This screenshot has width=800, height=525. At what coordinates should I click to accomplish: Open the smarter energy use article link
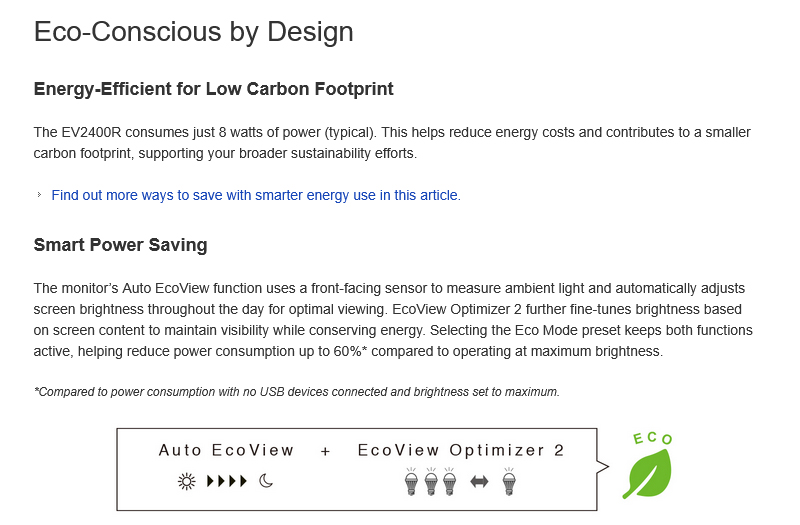pyautogui.click(x=255, y=195)
